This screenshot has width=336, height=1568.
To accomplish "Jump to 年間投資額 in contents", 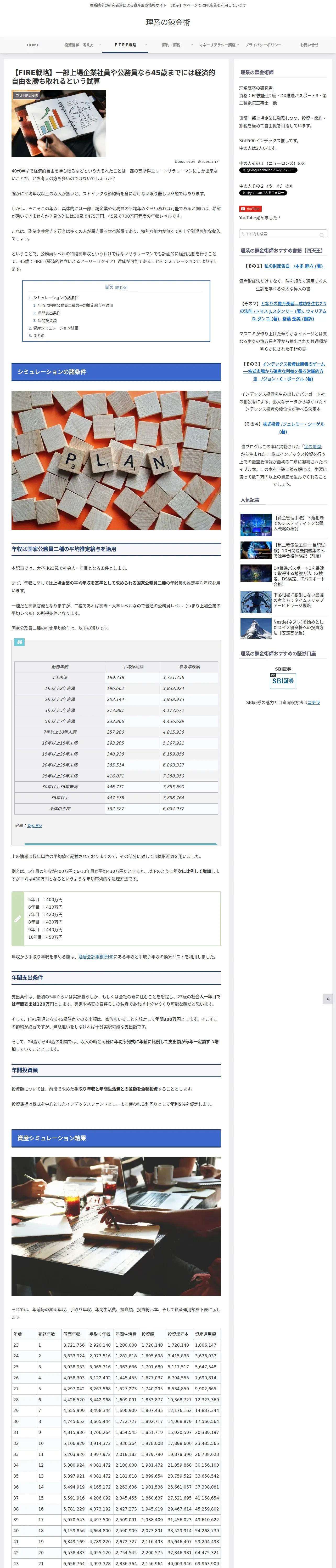I will 47,321.
